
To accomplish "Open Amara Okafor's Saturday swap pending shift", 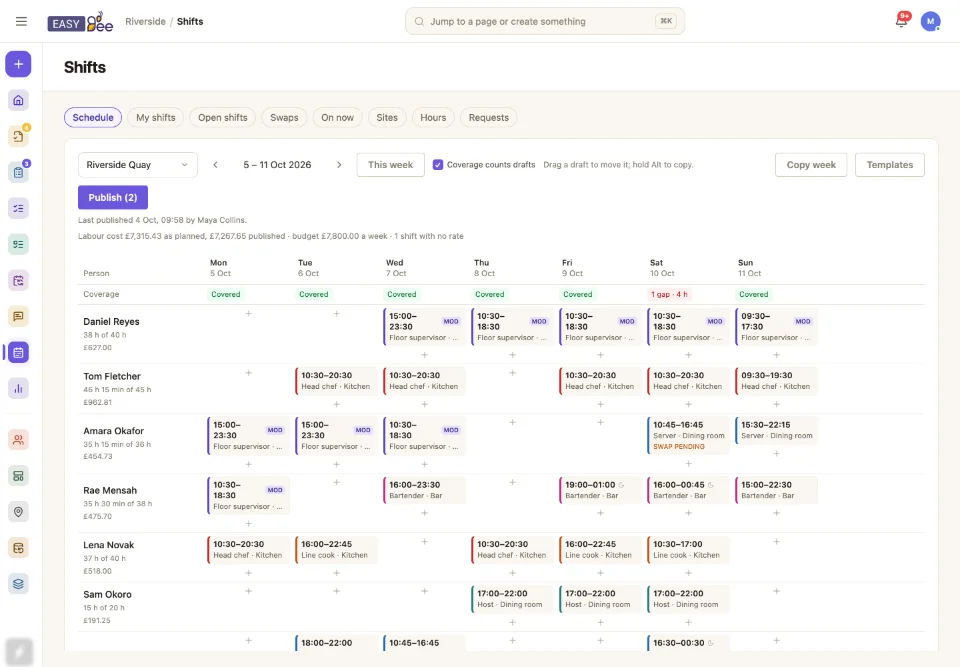I will click(x=688, y=435).
